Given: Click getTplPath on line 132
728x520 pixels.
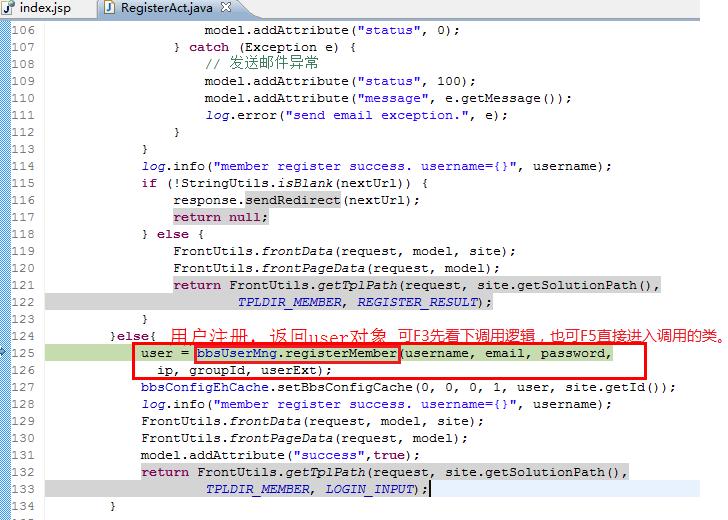Looking at the screenshot, I should pyautogui.click(x=325, y=472).
